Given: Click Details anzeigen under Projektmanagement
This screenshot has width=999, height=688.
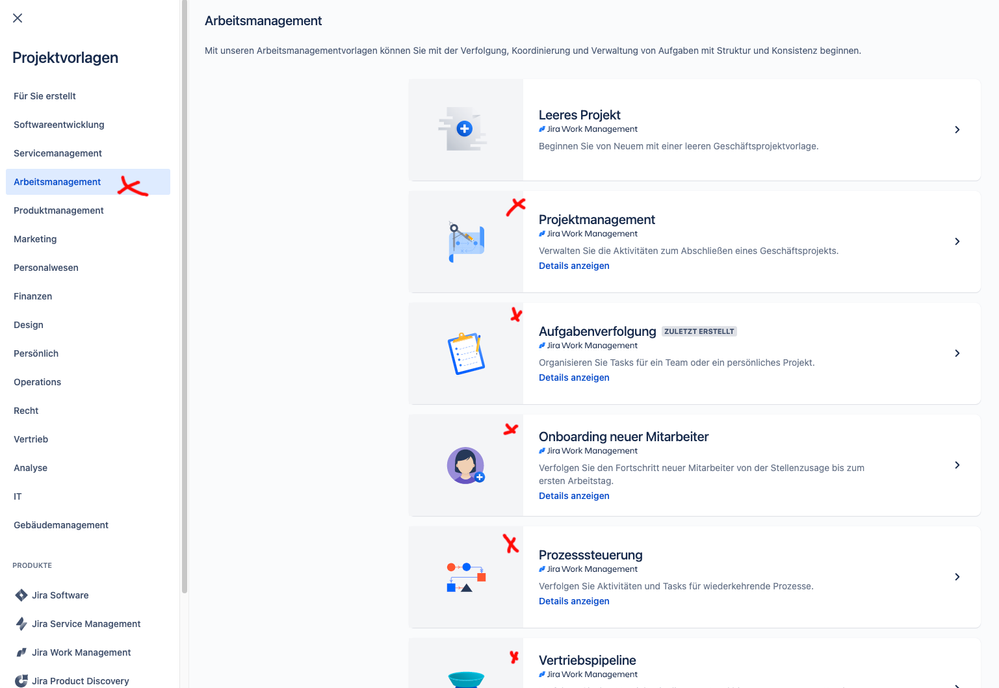Looking at the screenshot, I should coord(574,266).
